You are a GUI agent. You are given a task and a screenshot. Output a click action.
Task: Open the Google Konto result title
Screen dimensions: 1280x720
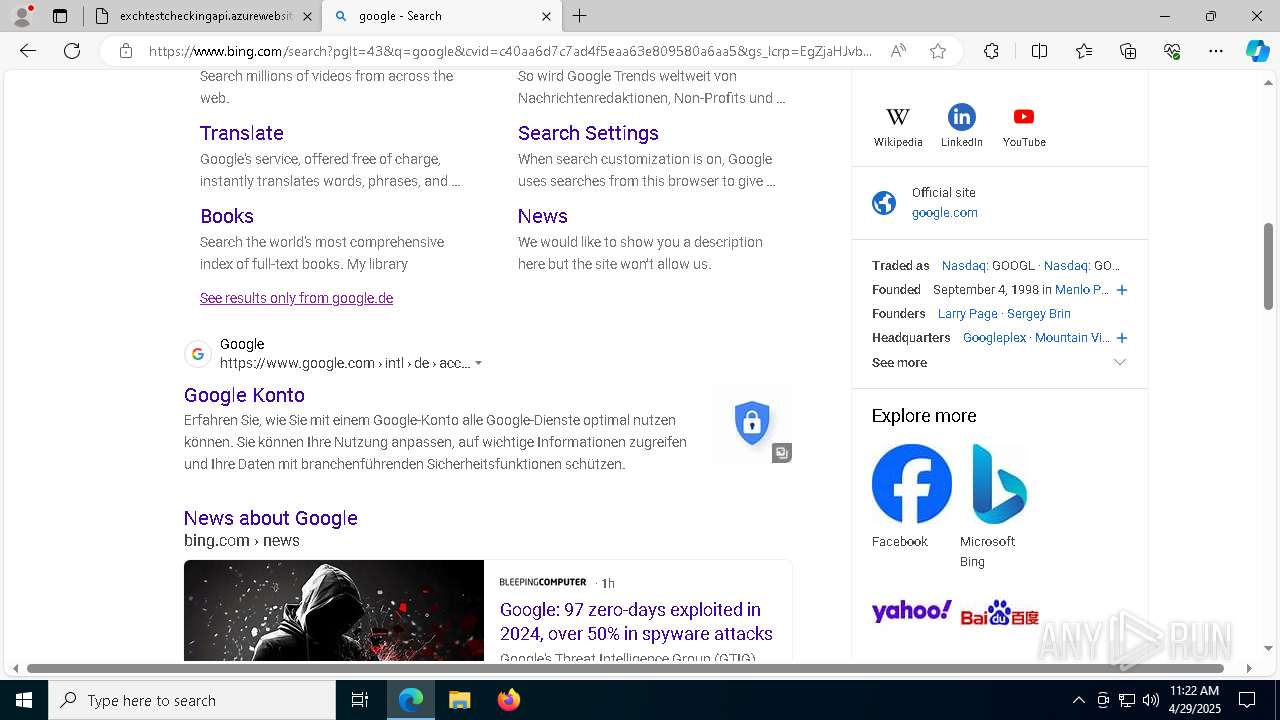point(244,395)
